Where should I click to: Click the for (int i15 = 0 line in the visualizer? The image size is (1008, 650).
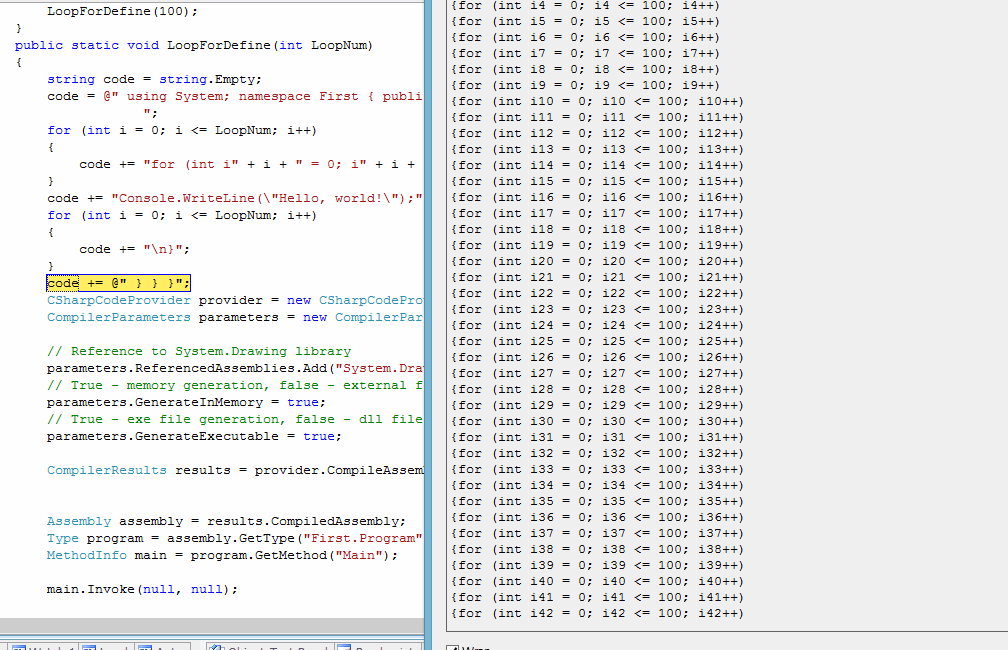(597, 181)
